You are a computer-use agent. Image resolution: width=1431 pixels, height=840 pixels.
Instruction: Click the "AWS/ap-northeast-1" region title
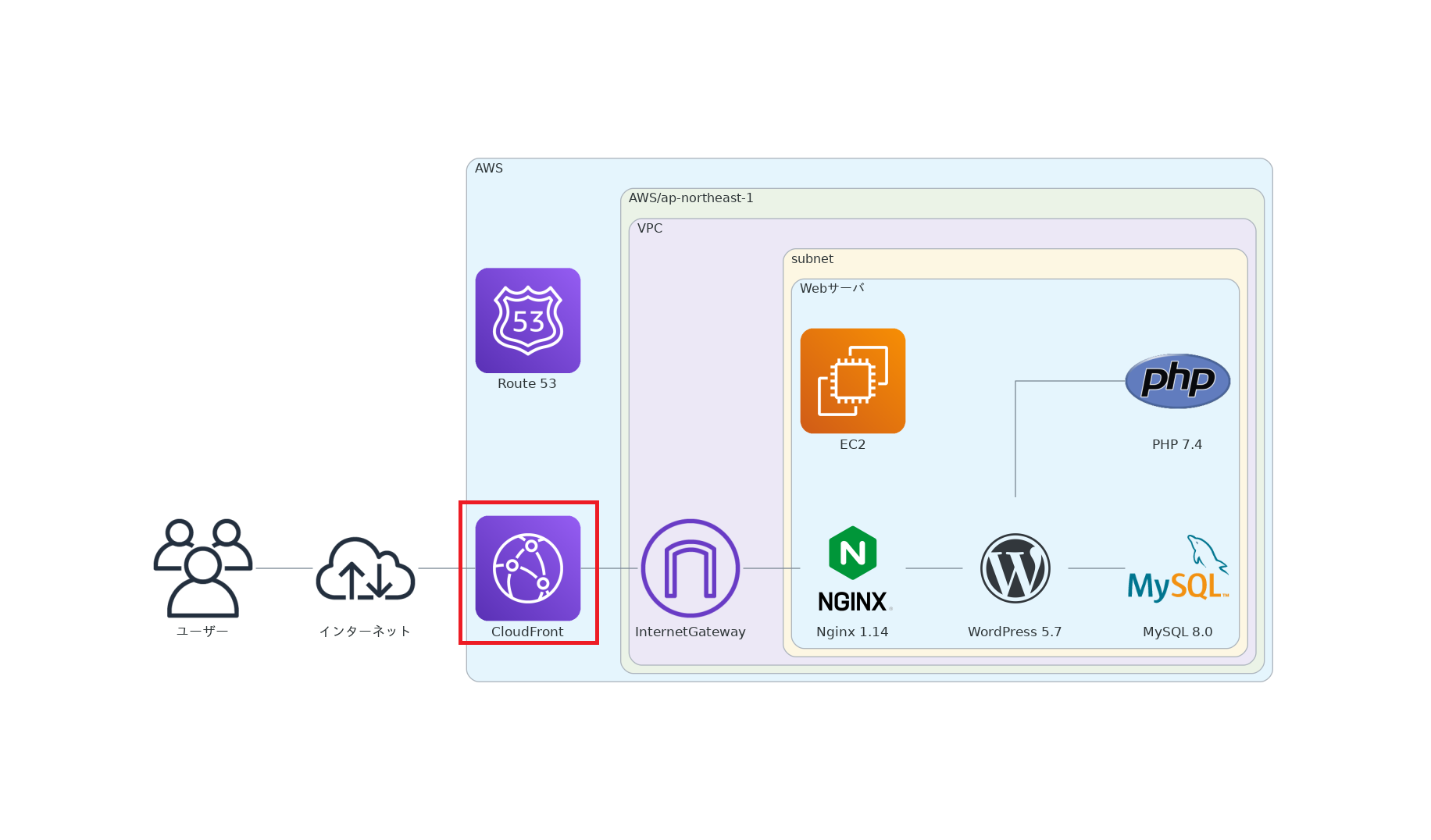click(x=691, y=198)
